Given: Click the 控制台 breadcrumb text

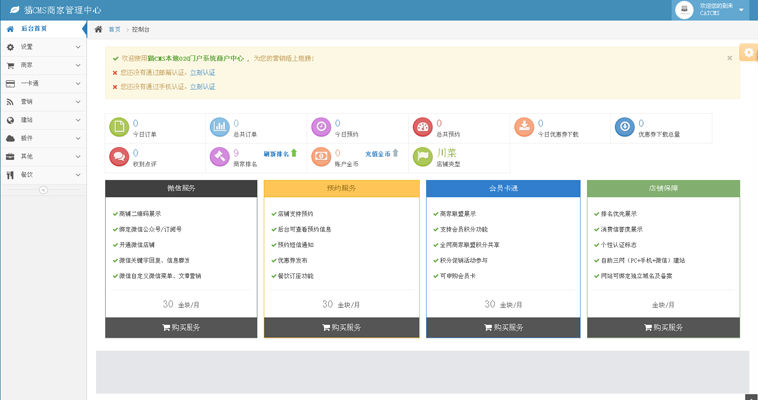Looking at the screenshot, I should (141, 30).
